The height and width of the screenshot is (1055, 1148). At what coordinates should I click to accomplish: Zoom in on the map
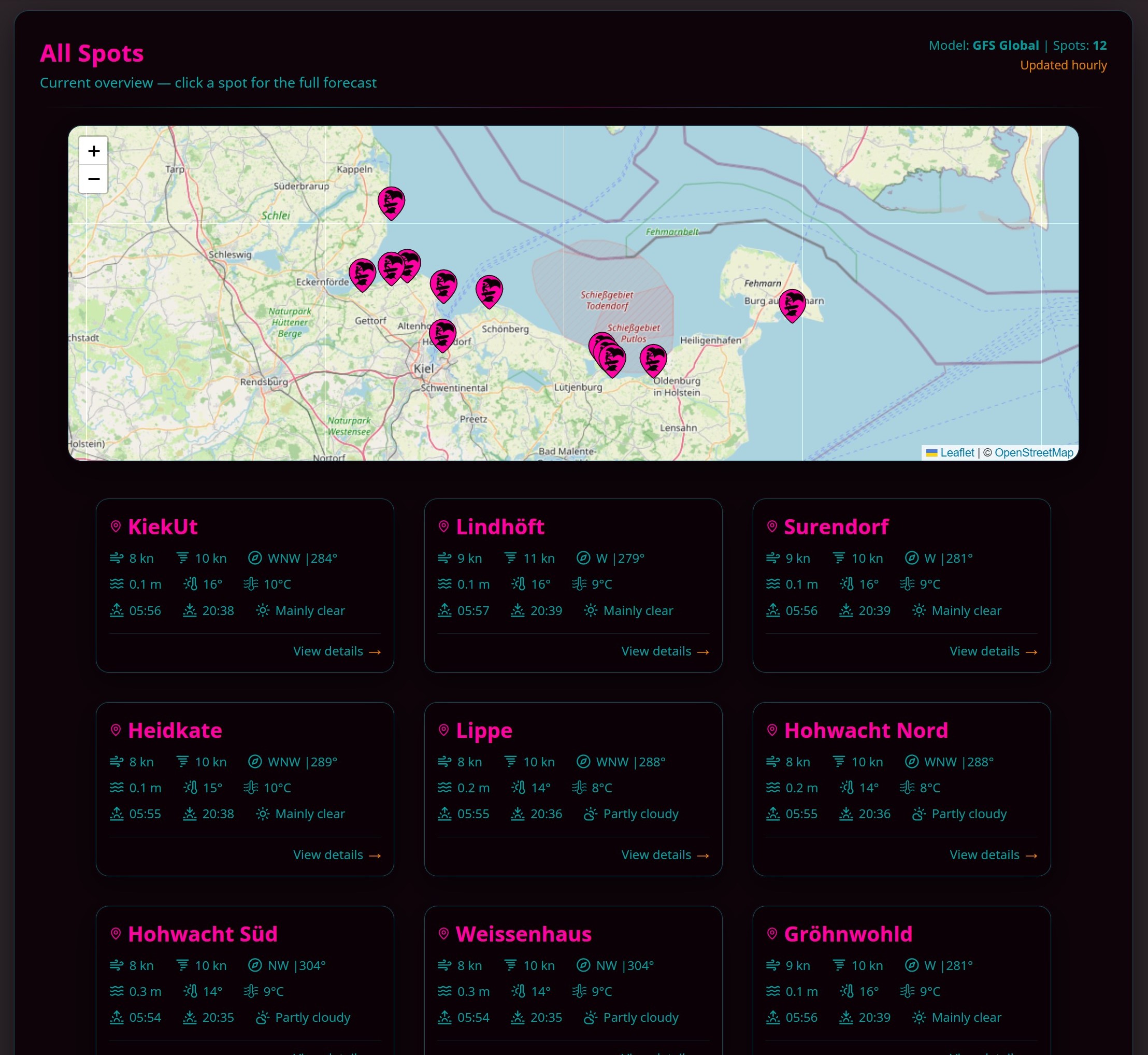tap(94, 151)
